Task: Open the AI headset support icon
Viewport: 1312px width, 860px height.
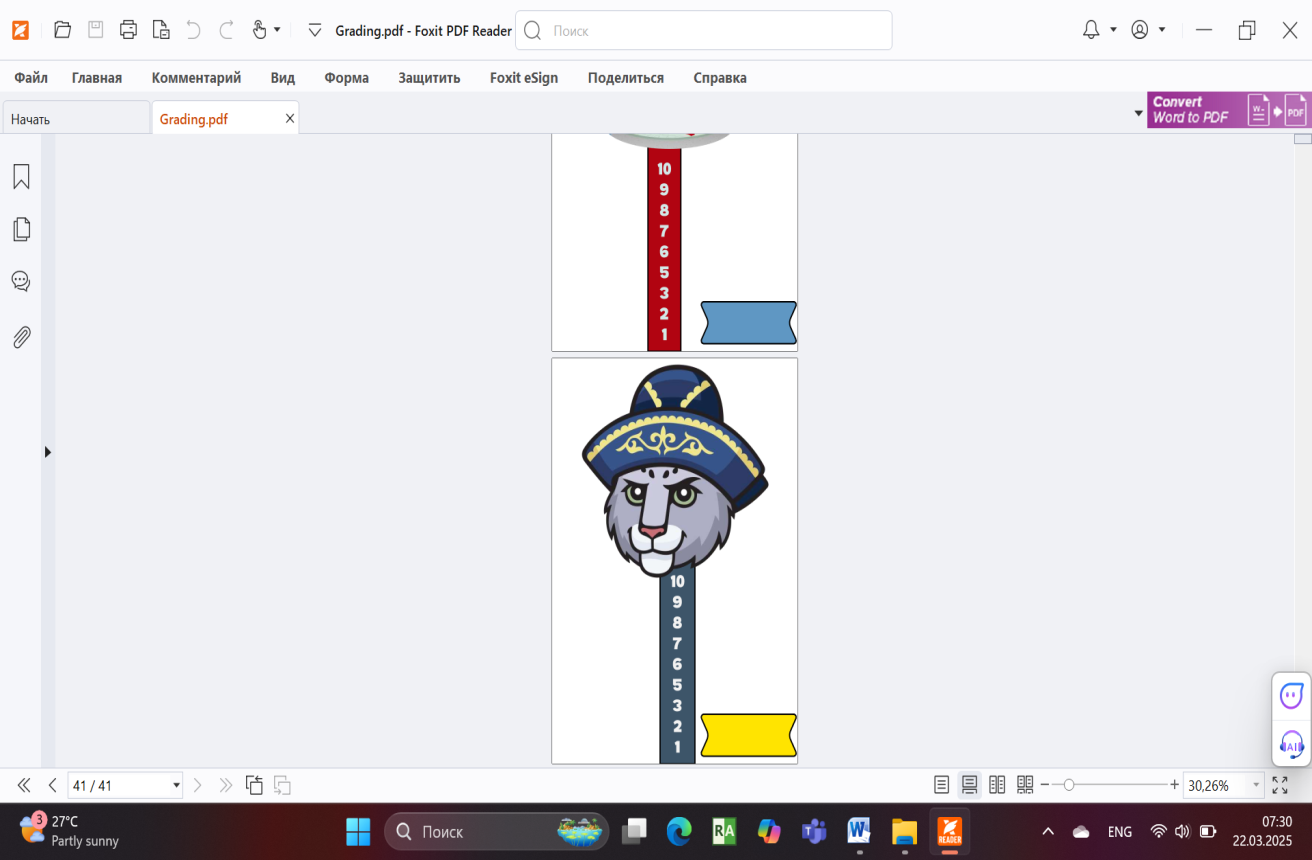Action: [1292, 744]
